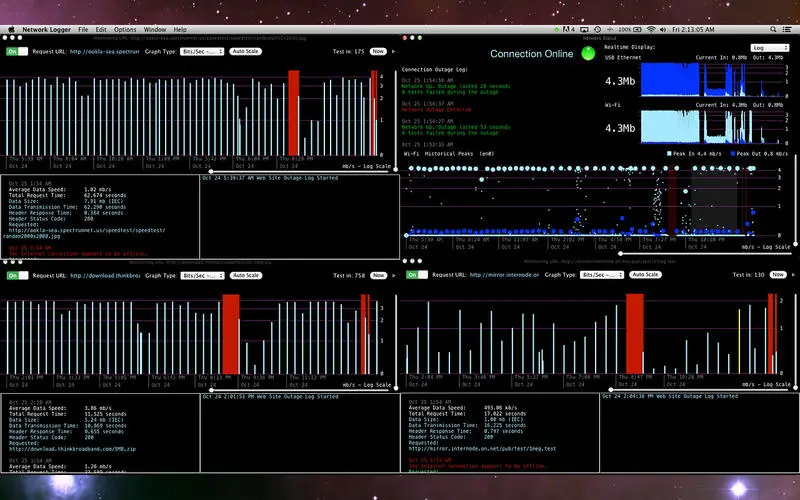Open Graph Type dropdown in ookla-sea window

pos(202,52)
